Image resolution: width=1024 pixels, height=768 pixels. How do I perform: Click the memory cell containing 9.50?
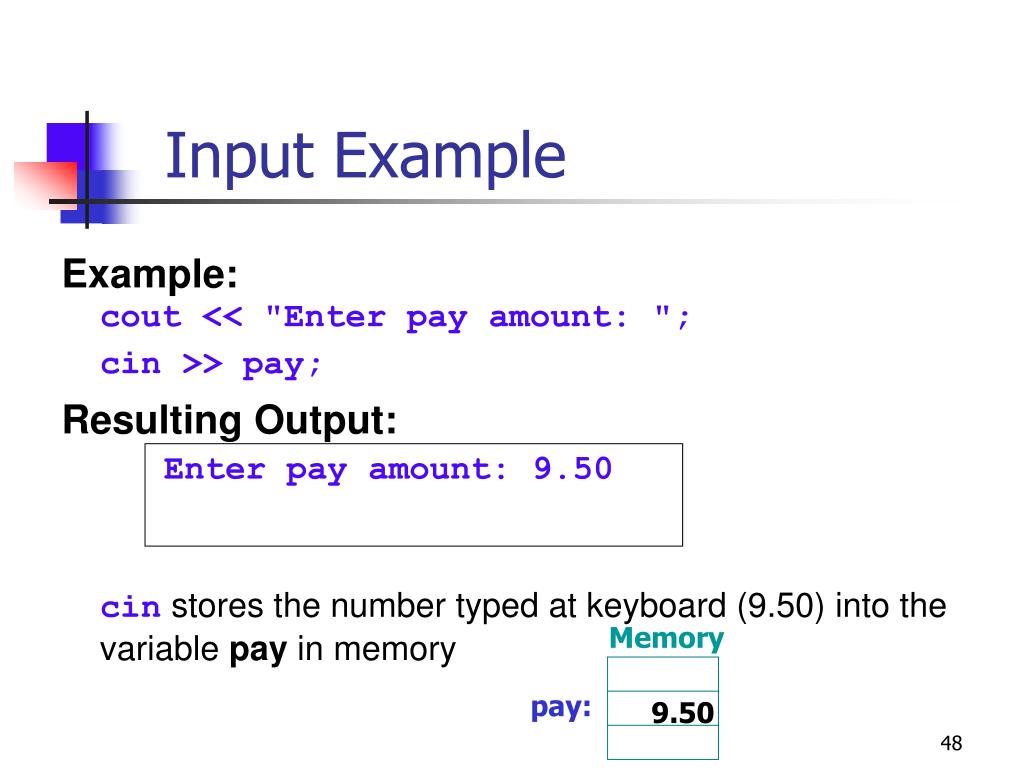[663, 709]
